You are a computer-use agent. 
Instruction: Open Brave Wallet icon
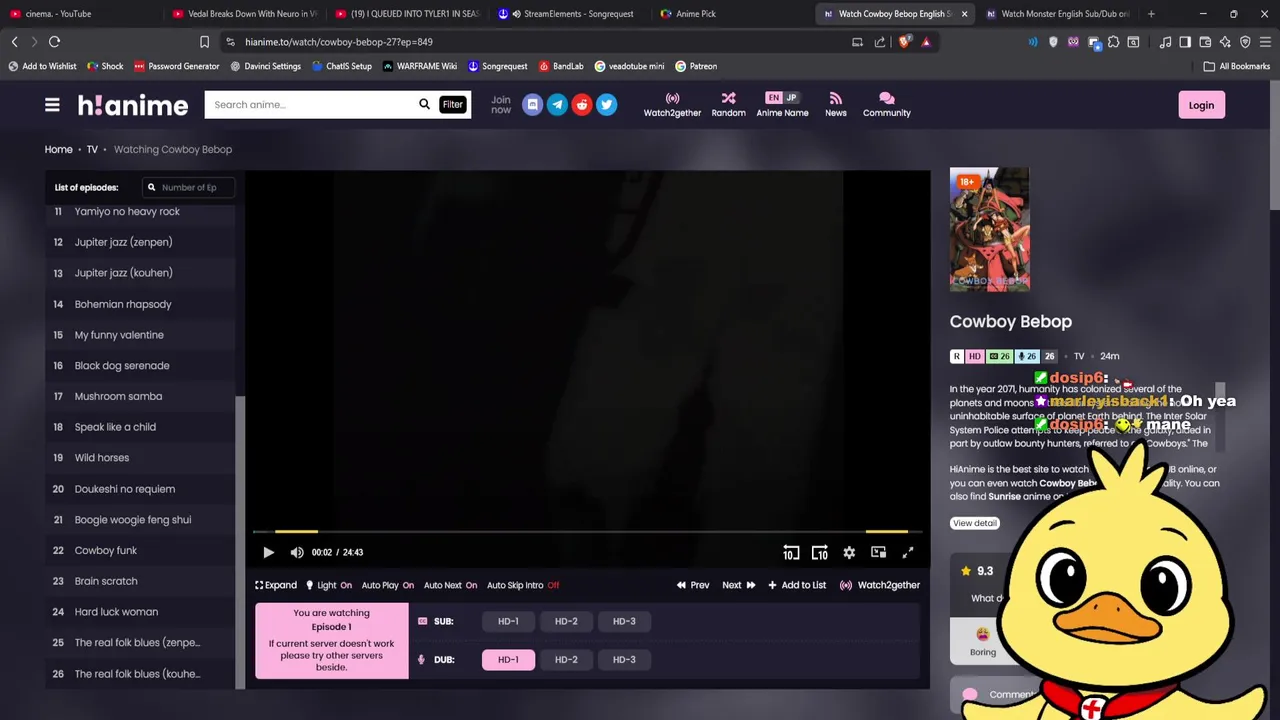(x=1205, y=42)
